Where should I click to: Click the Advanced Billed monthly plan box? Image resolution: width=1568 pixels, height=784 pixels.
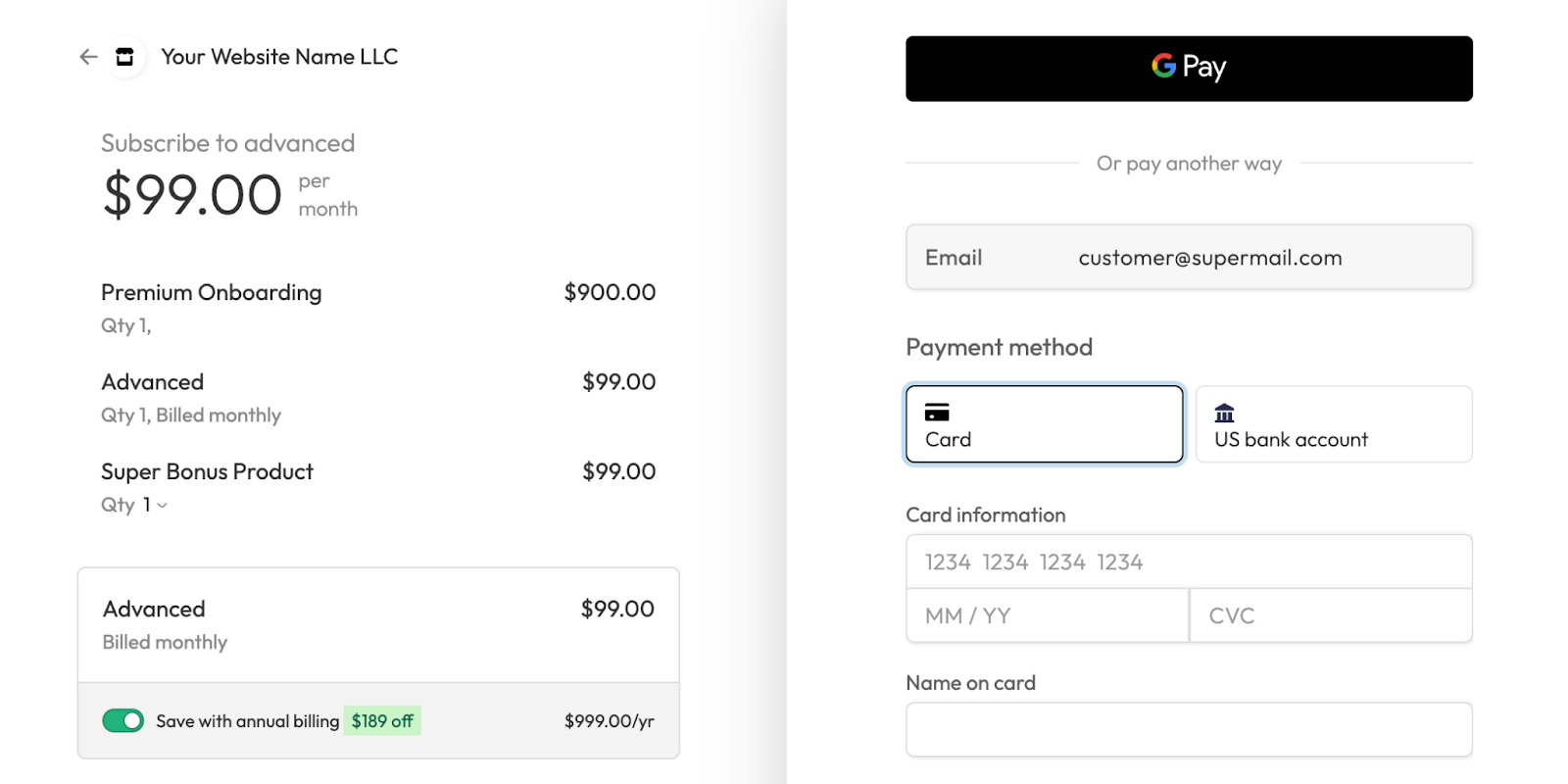coord(377,624)
